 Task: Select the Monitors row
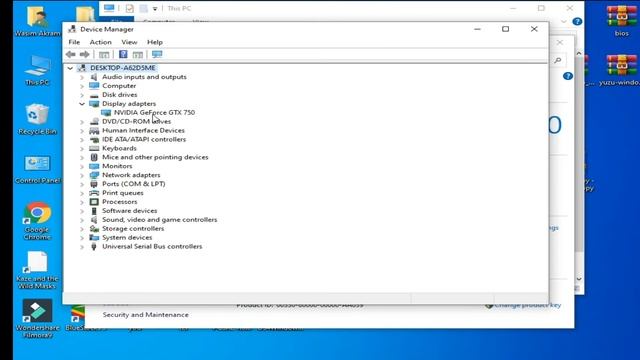[x=117, y=166]
